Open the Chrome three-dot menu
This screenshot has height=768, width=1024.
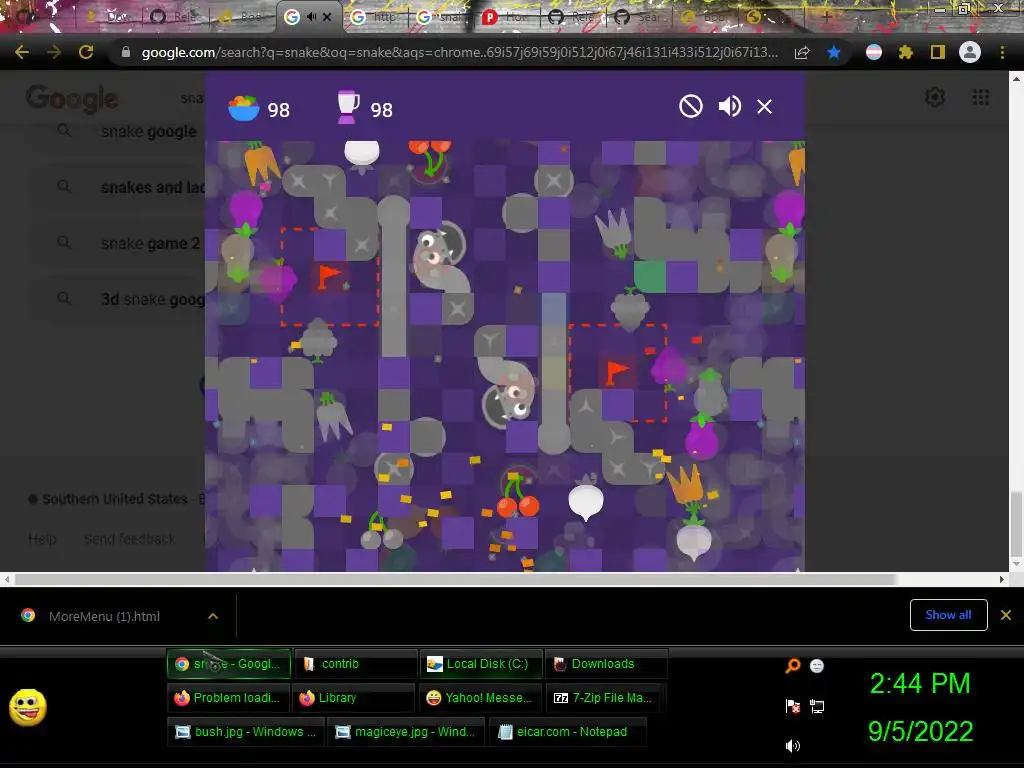1002,52
